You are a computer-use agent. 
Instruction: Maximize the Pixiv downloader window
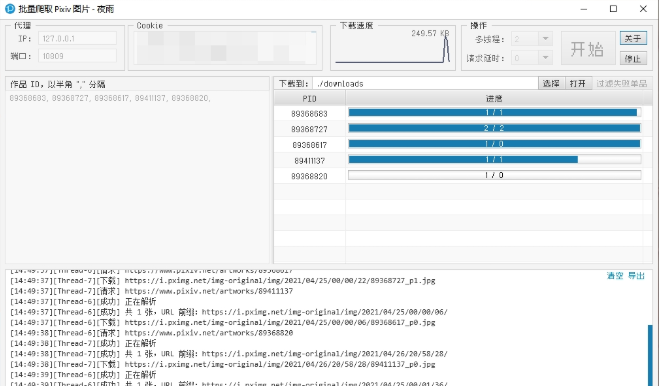click(613, 9)
